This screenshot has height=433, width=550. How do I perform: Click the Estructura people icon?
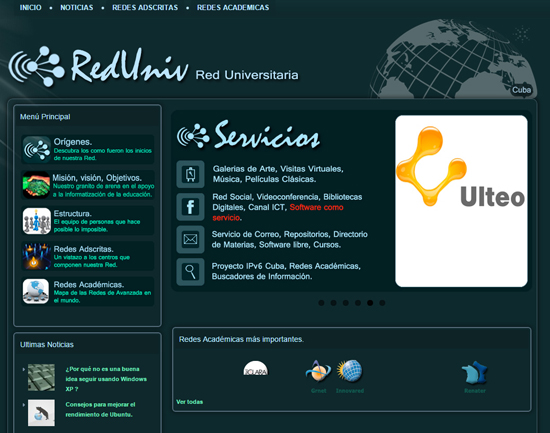pos(36,221)
